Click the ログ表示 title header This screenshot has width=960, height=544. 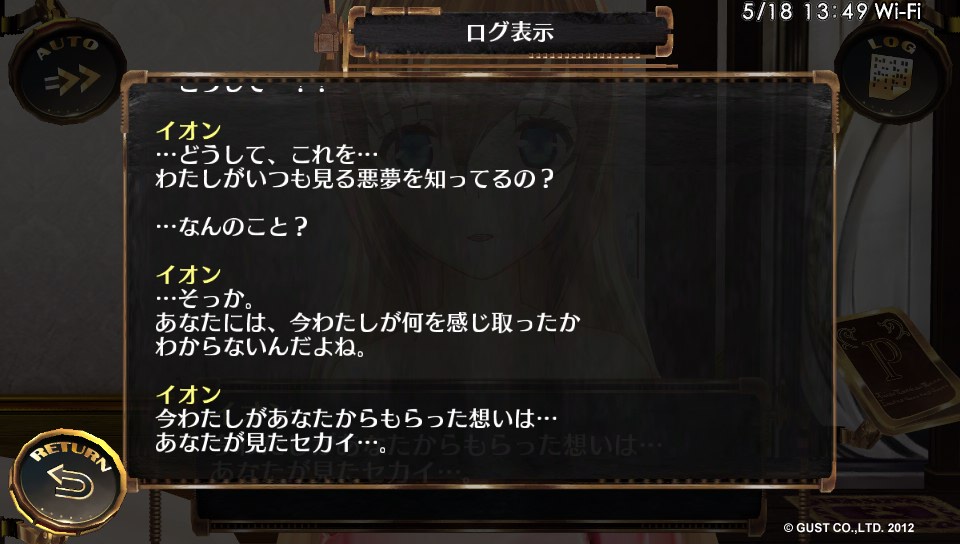tap(510, 32)
